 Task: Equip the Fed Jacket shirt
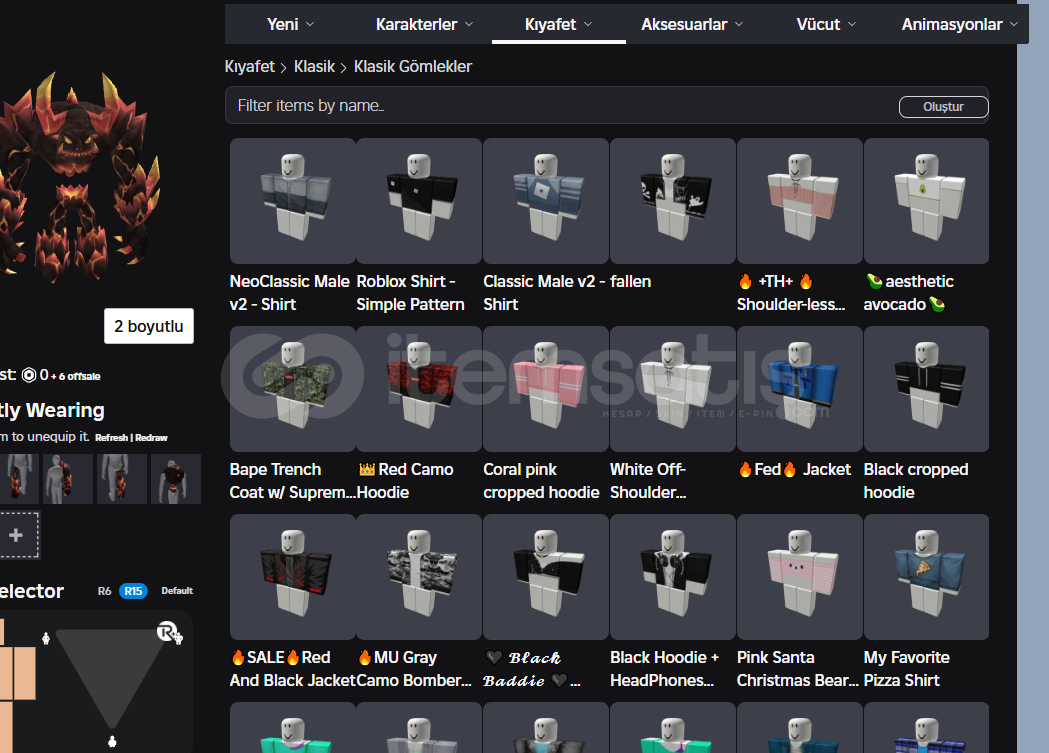799,389
